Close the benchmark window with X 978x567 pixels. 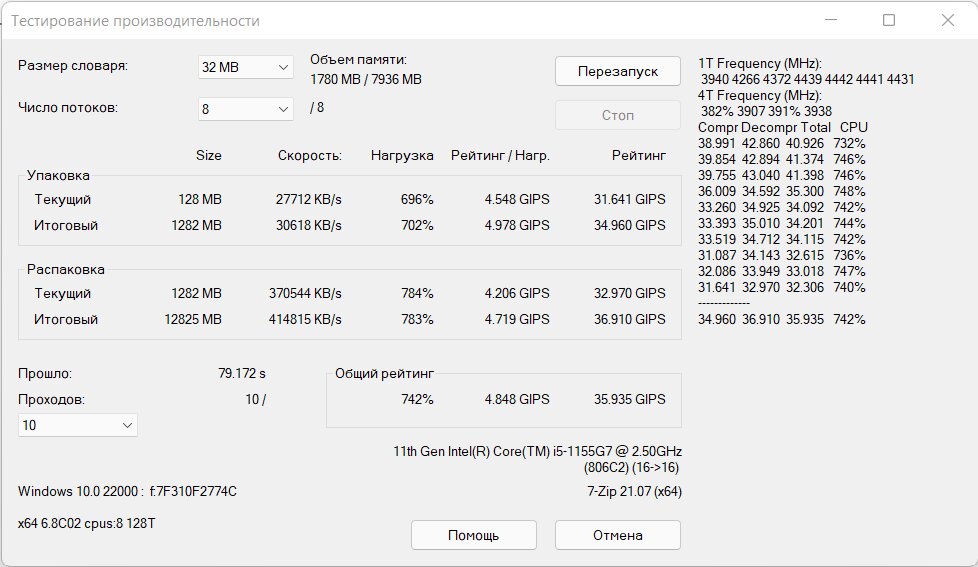[947, 20]
